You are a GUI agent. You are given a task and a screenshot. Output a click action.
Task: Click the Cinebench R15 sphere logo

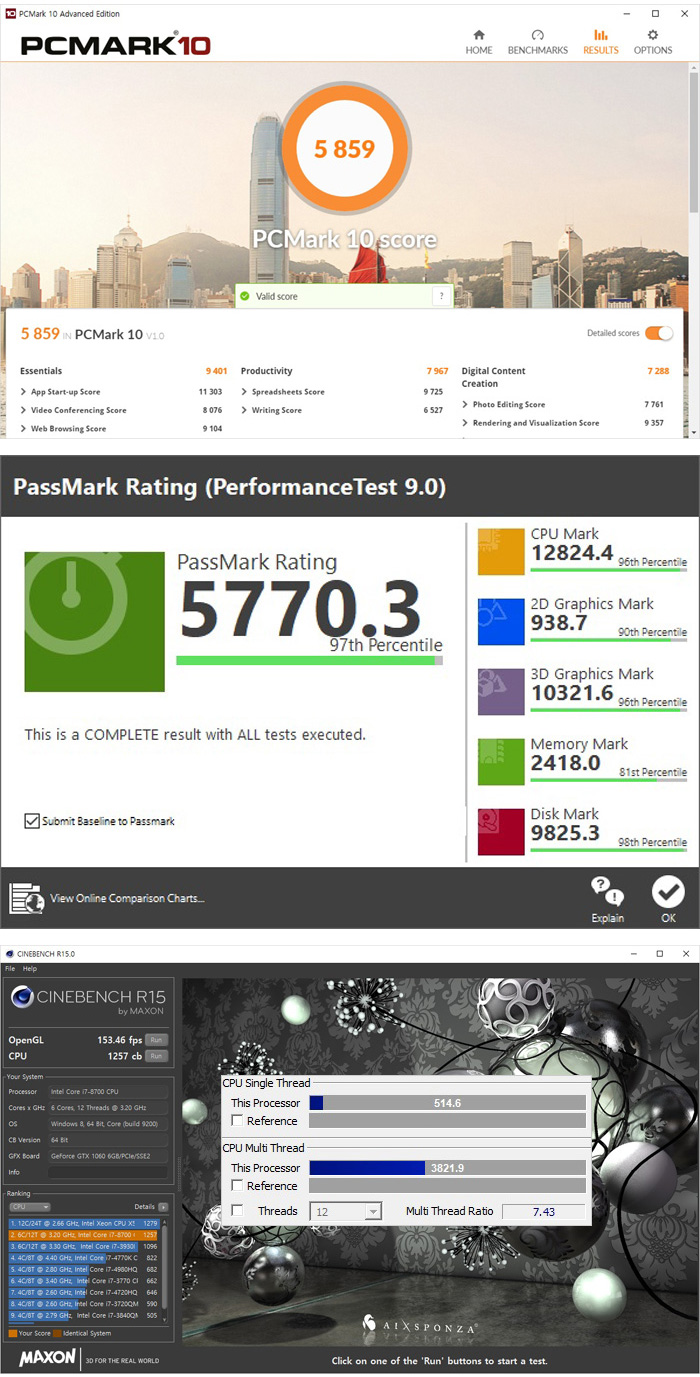[x=22, y=996]
